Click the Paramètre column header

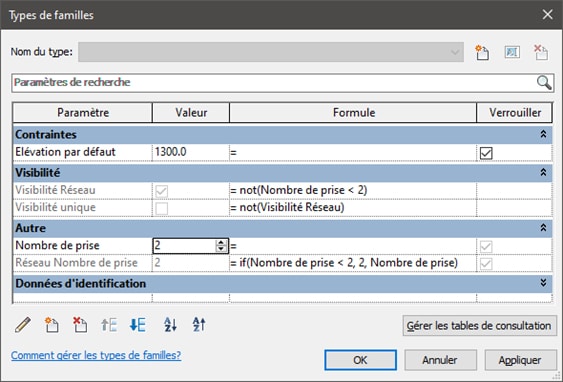click(x=83, y=113)
